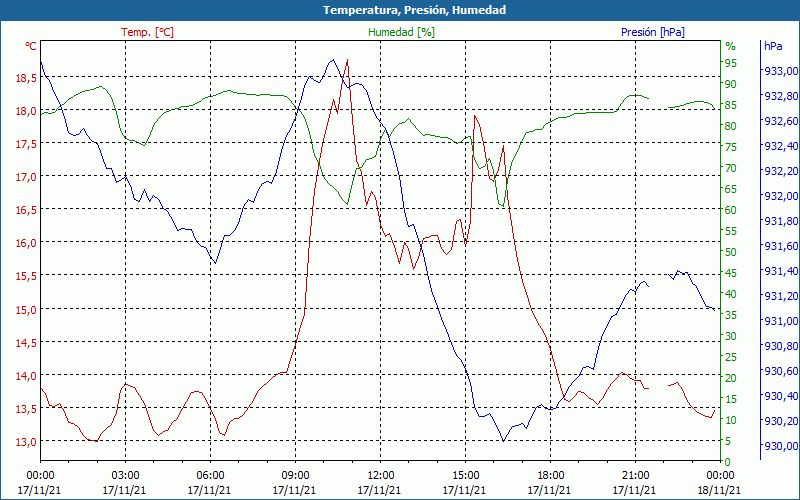Screen dimensions: 800x500
Task: Click the '933,00' pressure axis value
Action: 781,71
